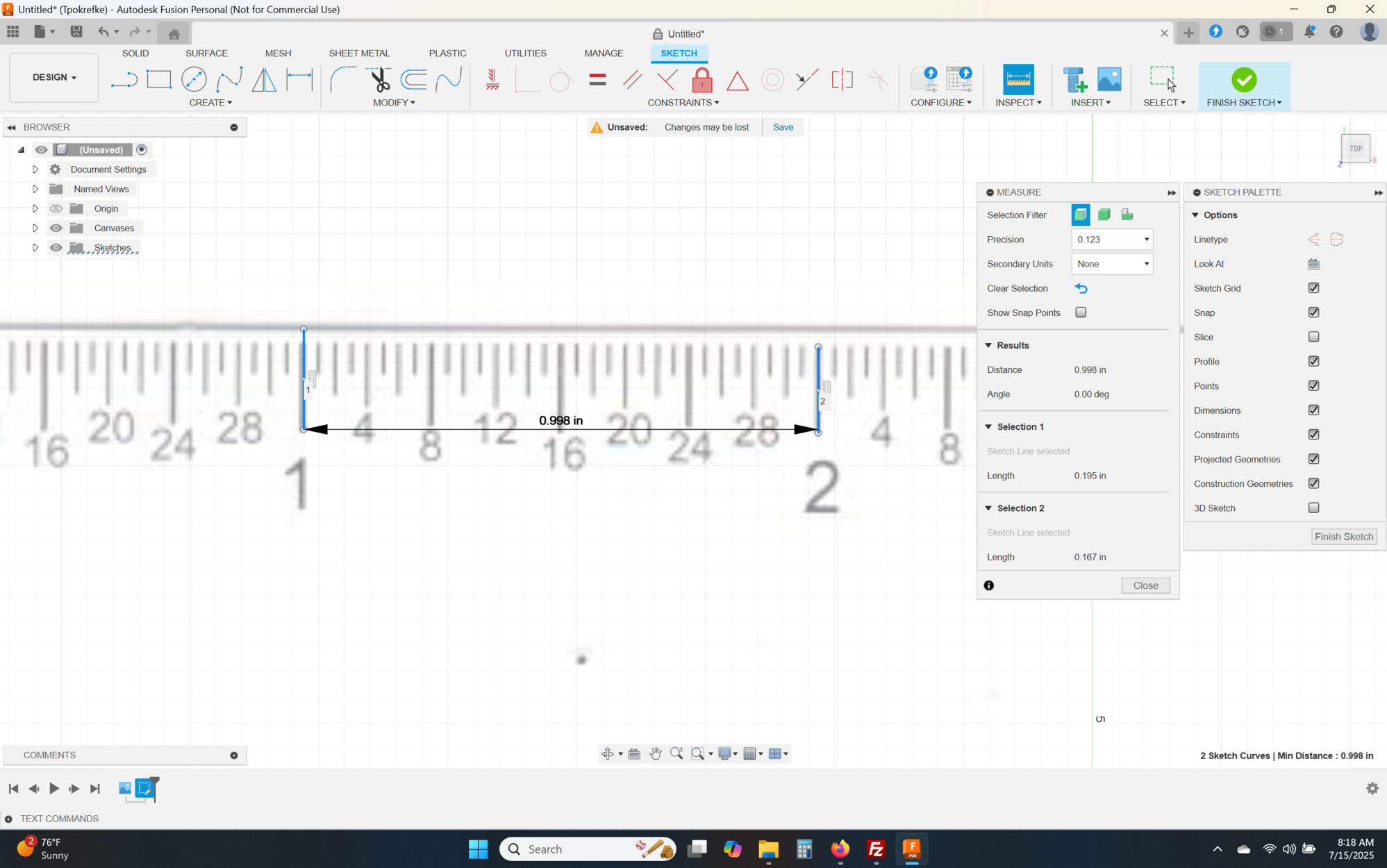This screenshot has width=1387, height=868.
Task: Open the Secondary Units dropdown
Action: (x=1111, y=264)
